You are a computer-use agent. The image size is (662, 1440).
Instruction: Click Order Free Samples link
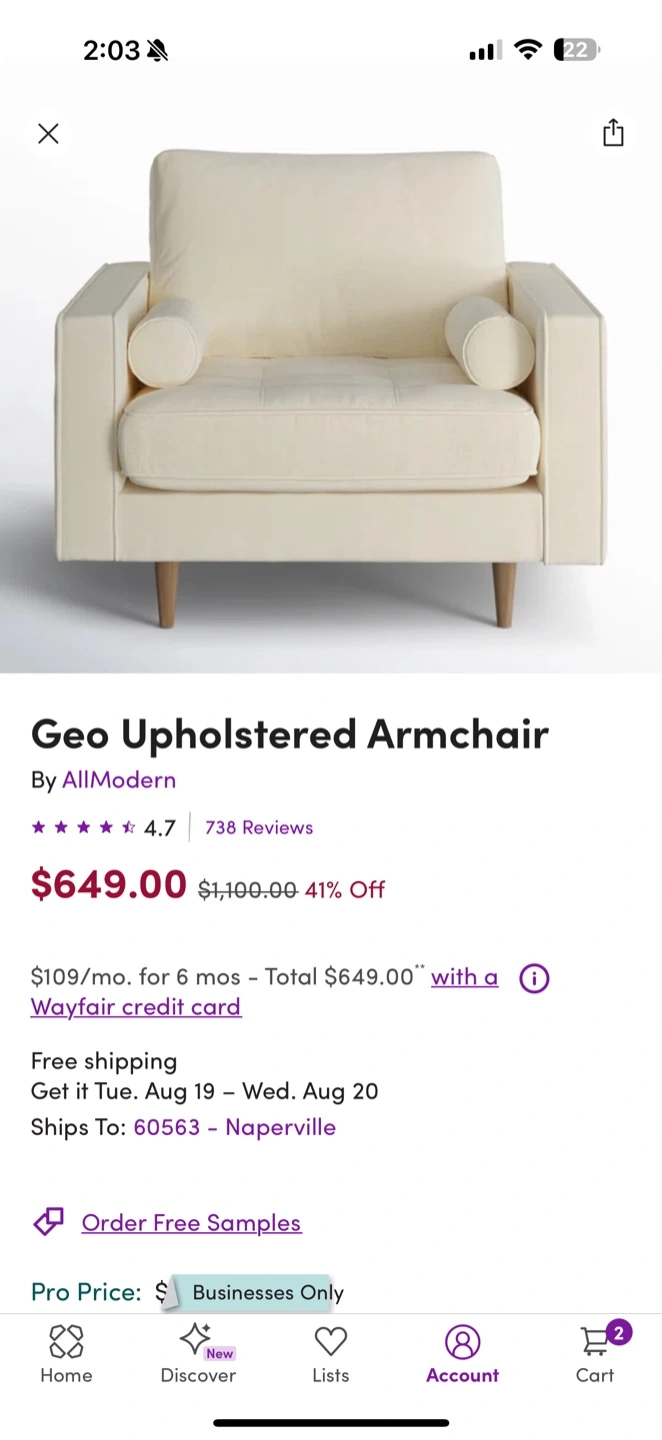coord(191,1222)
